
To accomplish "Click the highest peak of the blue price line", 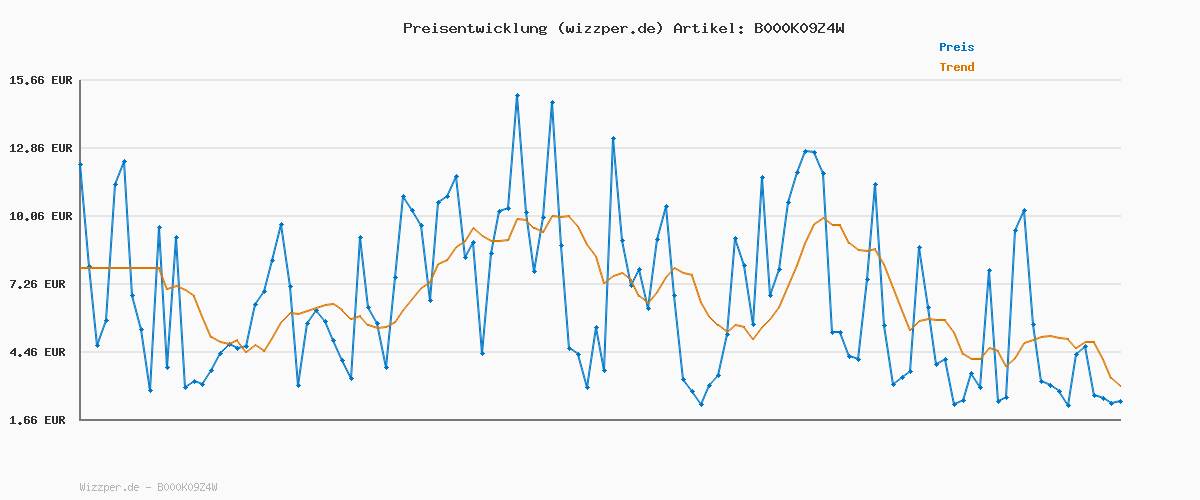I will click(517, 95).
